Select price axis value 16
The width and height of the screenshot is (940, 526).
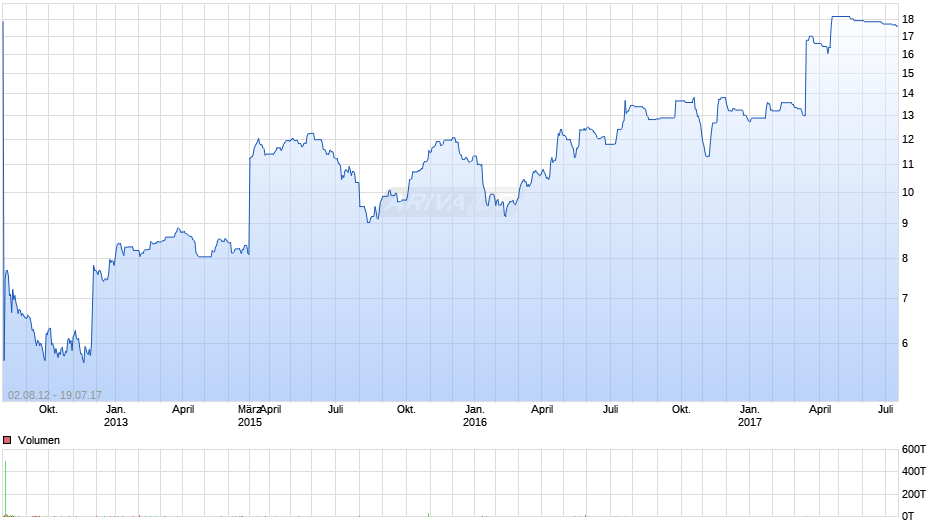908,54
